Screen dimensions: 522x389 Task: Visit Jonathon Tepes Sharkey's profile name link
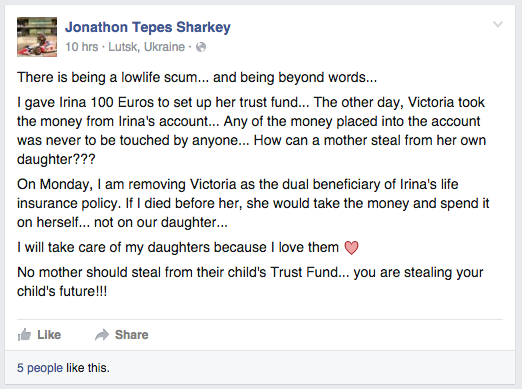click(x=148, y=27)
